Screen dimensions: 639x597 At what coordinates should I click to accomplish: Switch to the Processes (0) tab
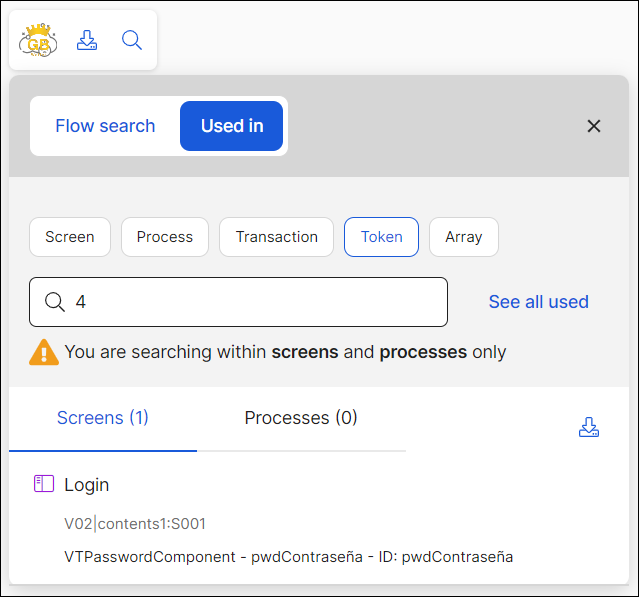pos(301,418)
